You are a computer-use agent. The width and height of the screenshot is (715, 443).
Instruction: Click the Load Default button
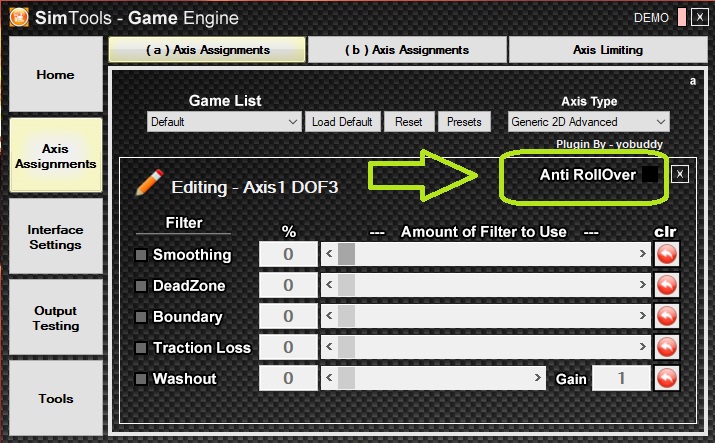coord(342,122)
